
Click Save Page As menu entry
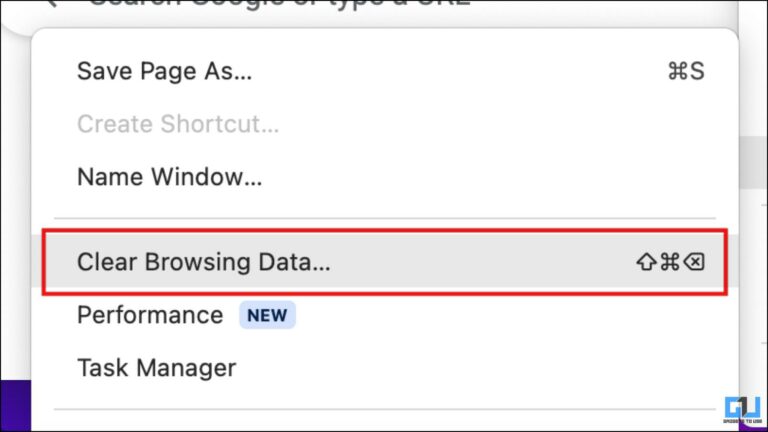click(164, 71)
